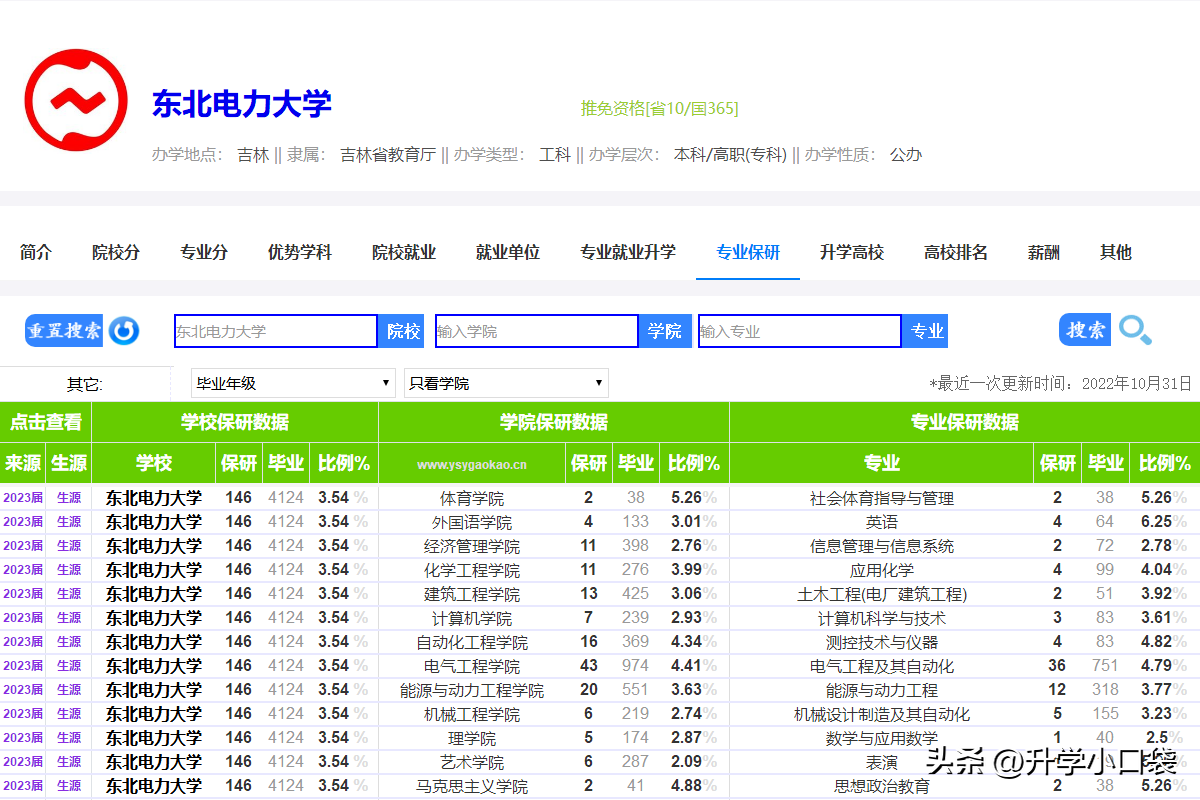The height and width of the screenshot is (800, 1200).
Task: Click the 英语 major cell
Action: (x=882, y=522)
